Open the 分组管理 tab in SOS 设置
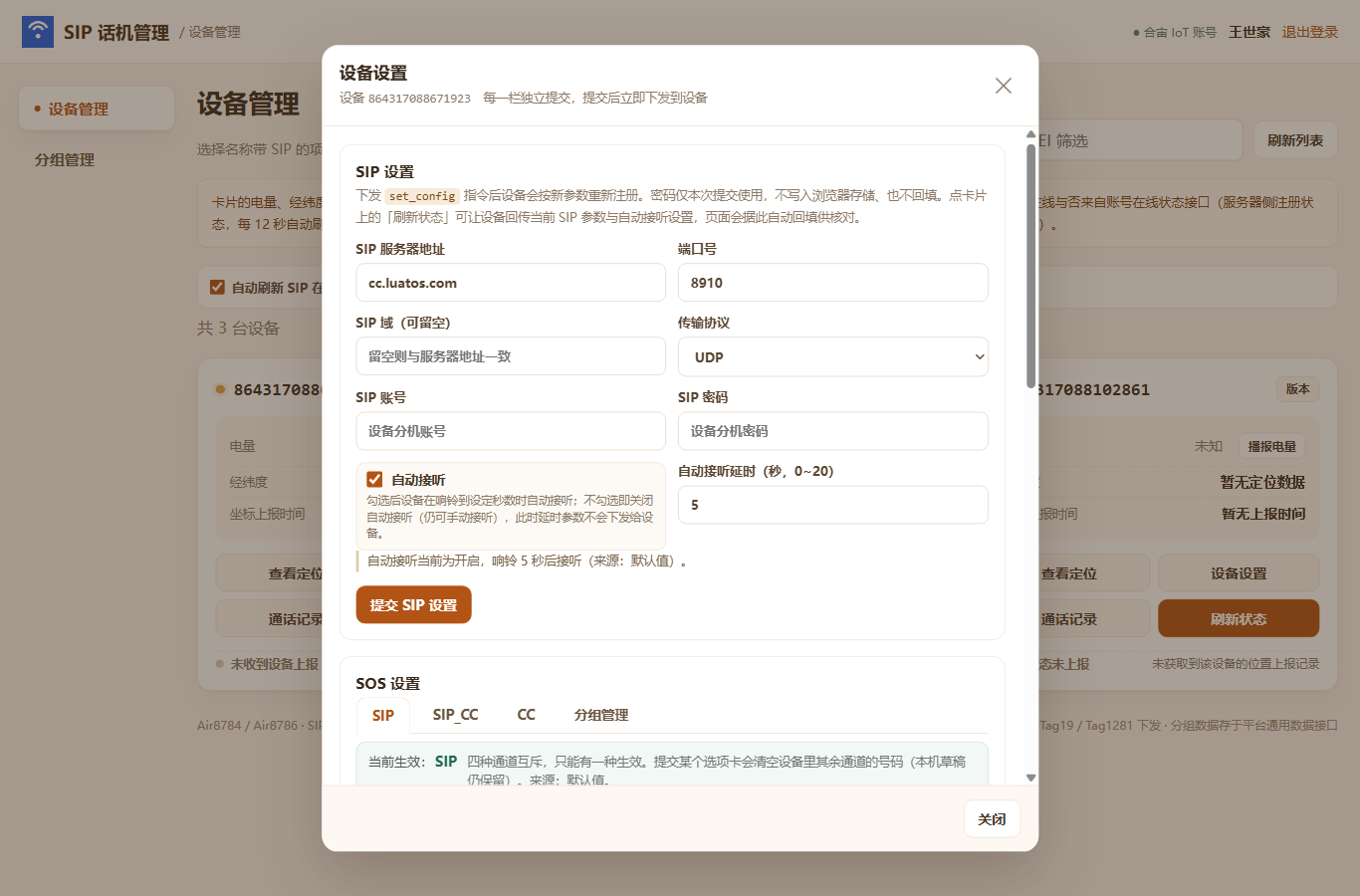 point(601,715)
